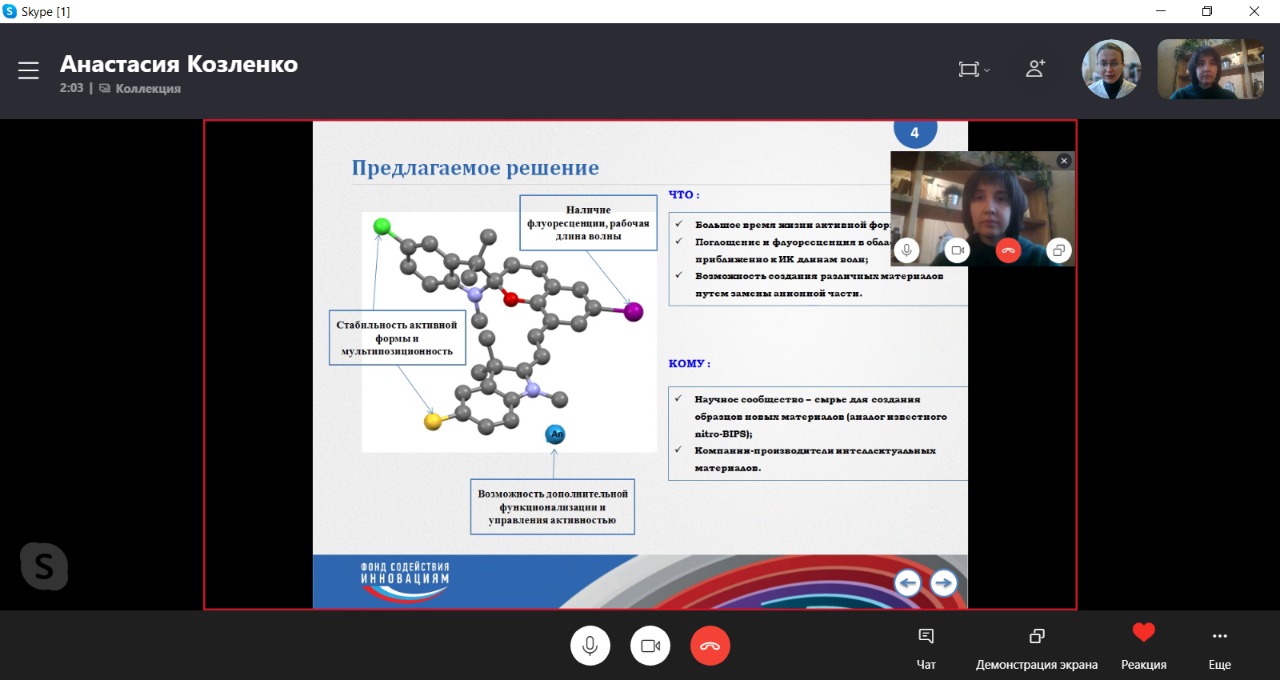The image size is (1280, 680).
Task: Select the snapshot capture tool in top toolbar
Action: tap(965, 69)
